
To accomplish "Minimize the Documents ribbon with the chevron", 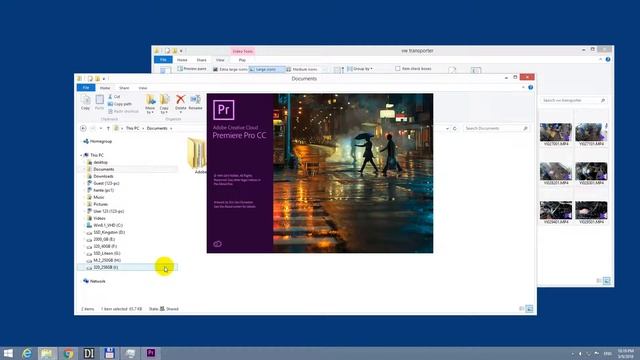I will coord(523,87).
